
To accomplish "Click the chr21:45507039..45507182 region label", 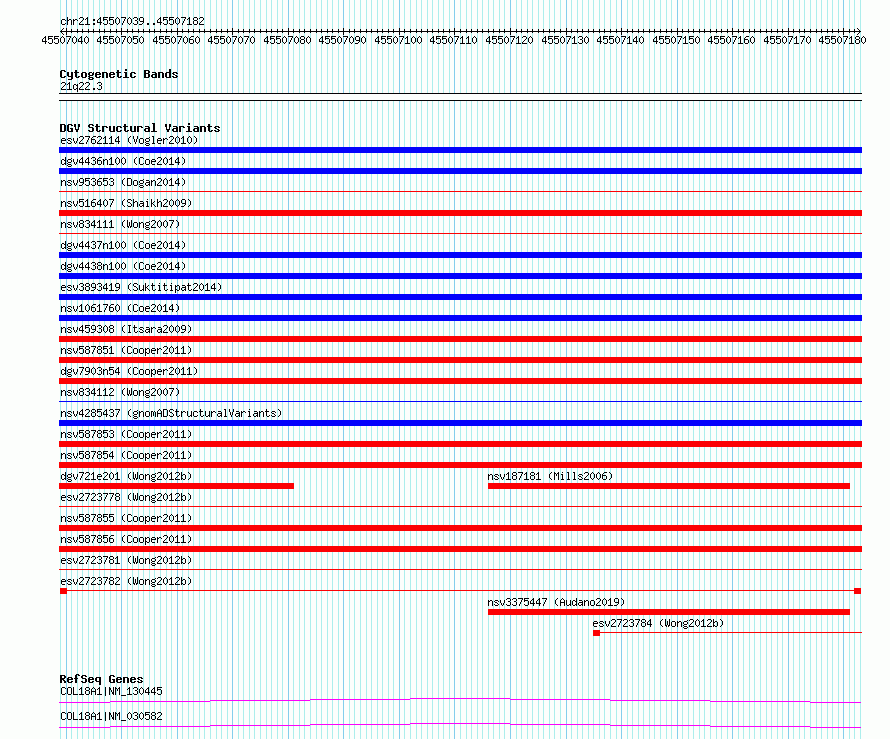I will tap(132, 21).
